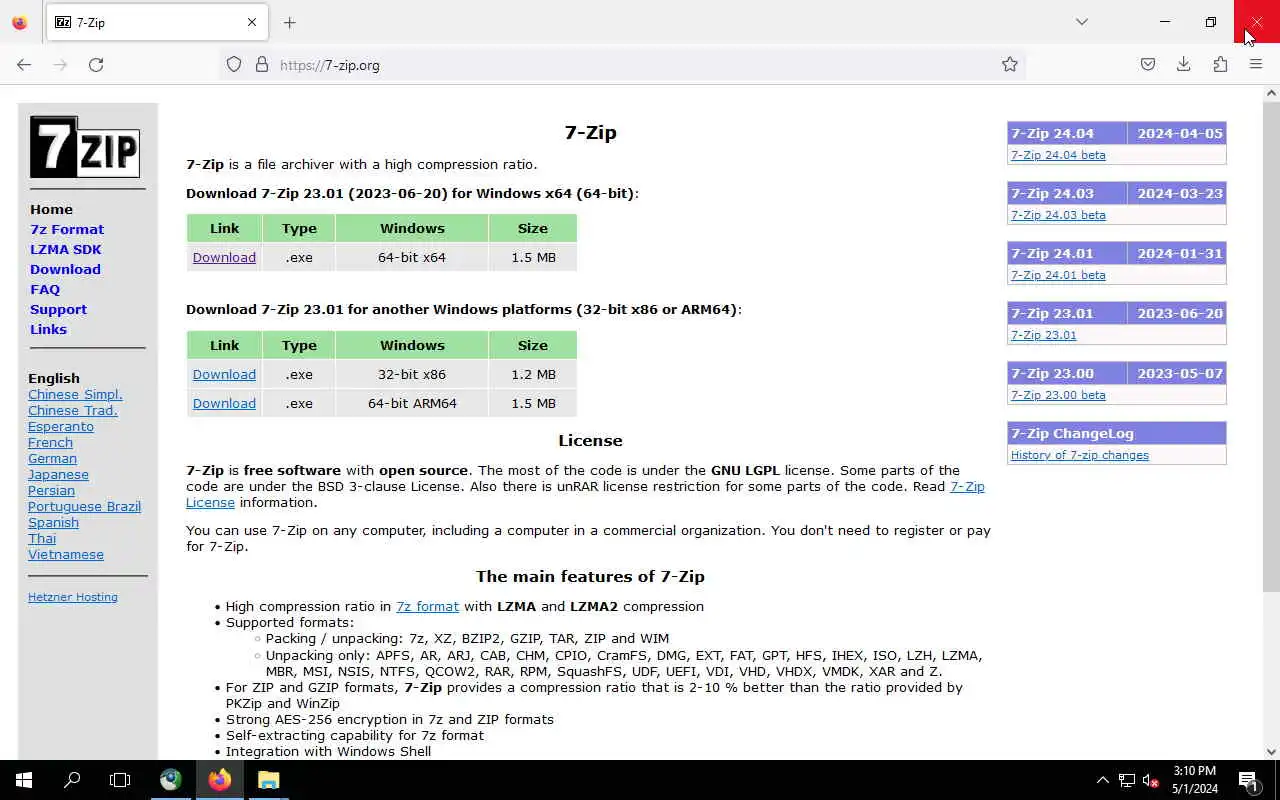Click the padlock site security icon
The height and width of the screenshot is (800, 1280).
tap(262, 65)
